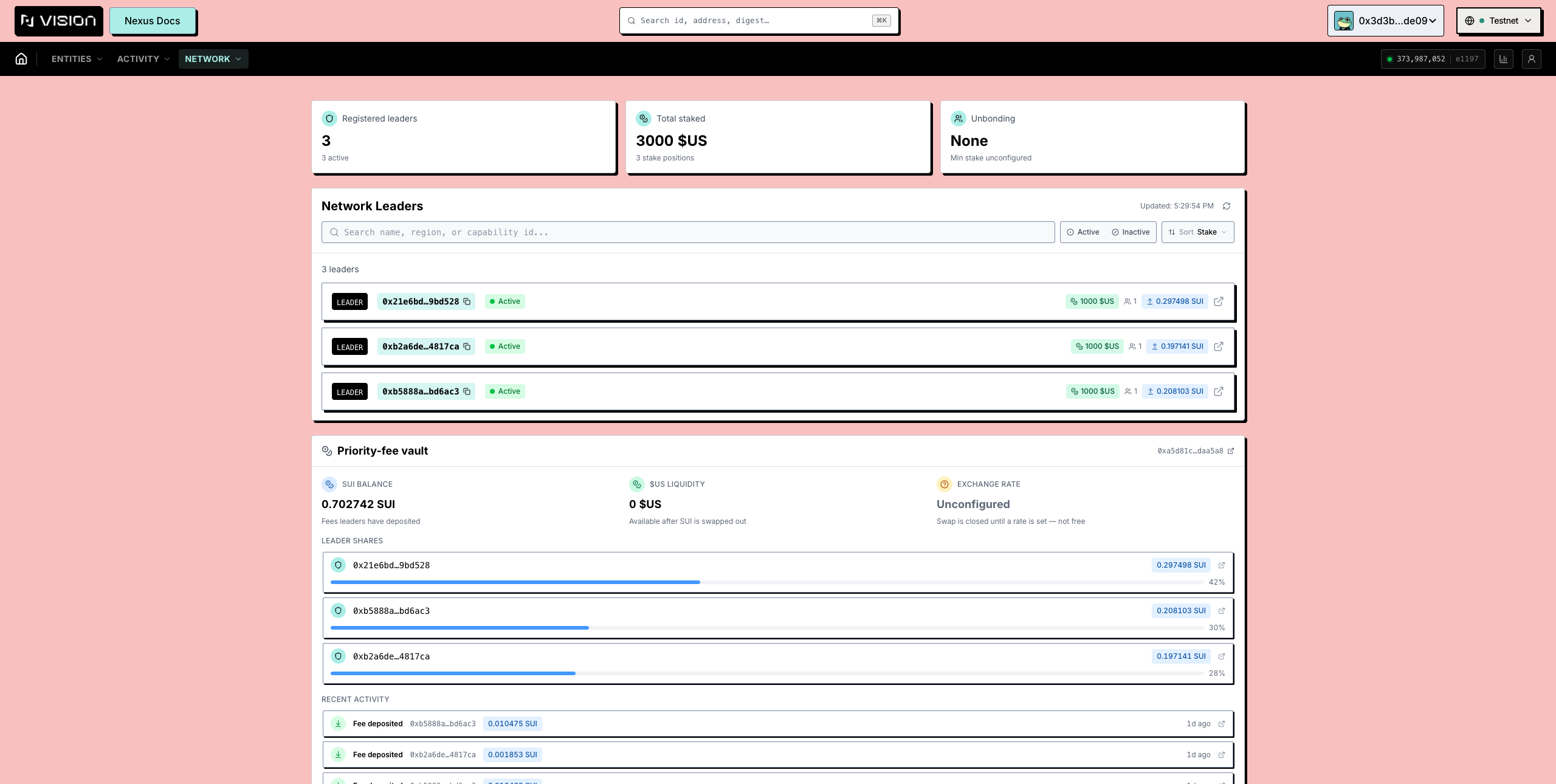
Task: Click the 1000 $US stake badge for 0xb2a6de…4817ca
Action: pyautogui.click(x=1097, y=346)
